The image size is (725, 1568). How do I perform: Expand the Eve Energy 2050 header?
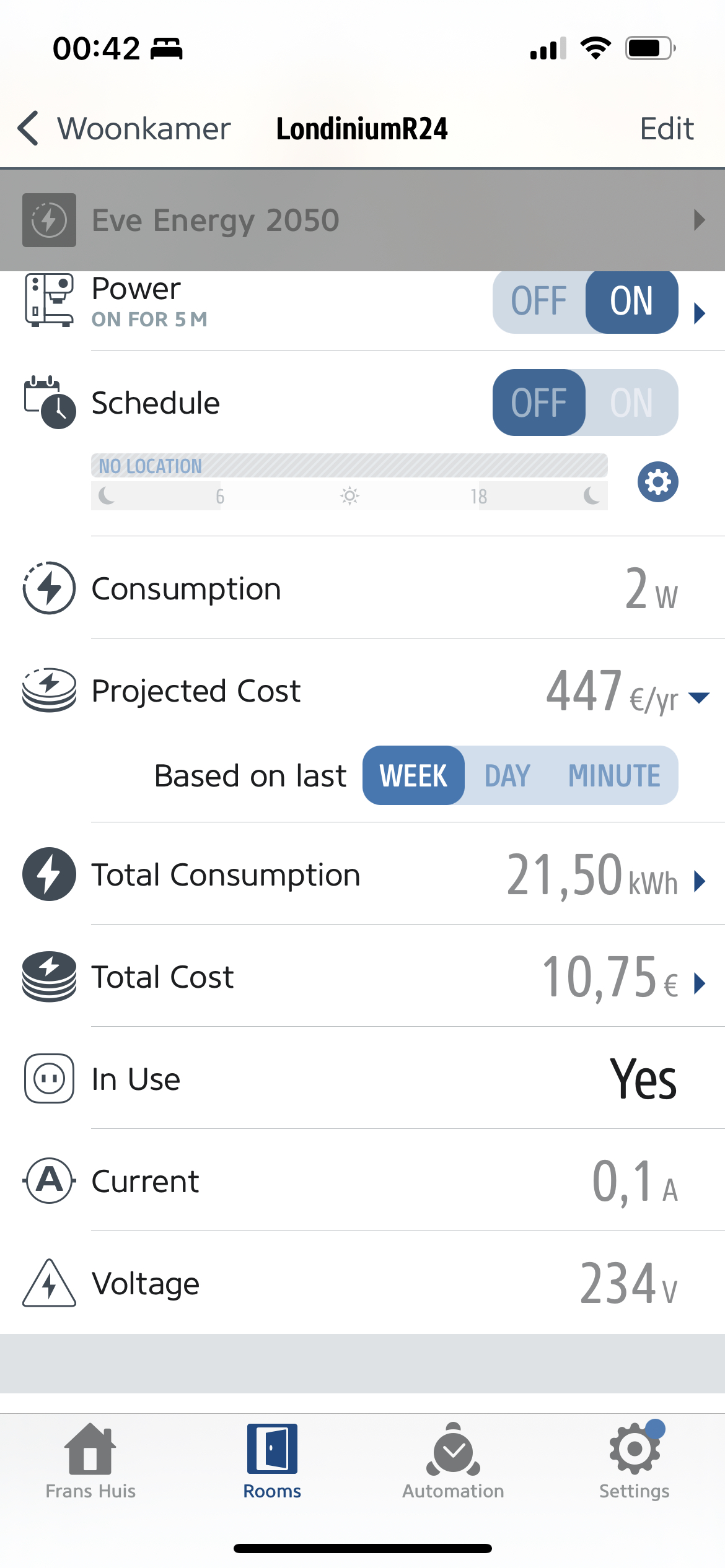[699, 220]
